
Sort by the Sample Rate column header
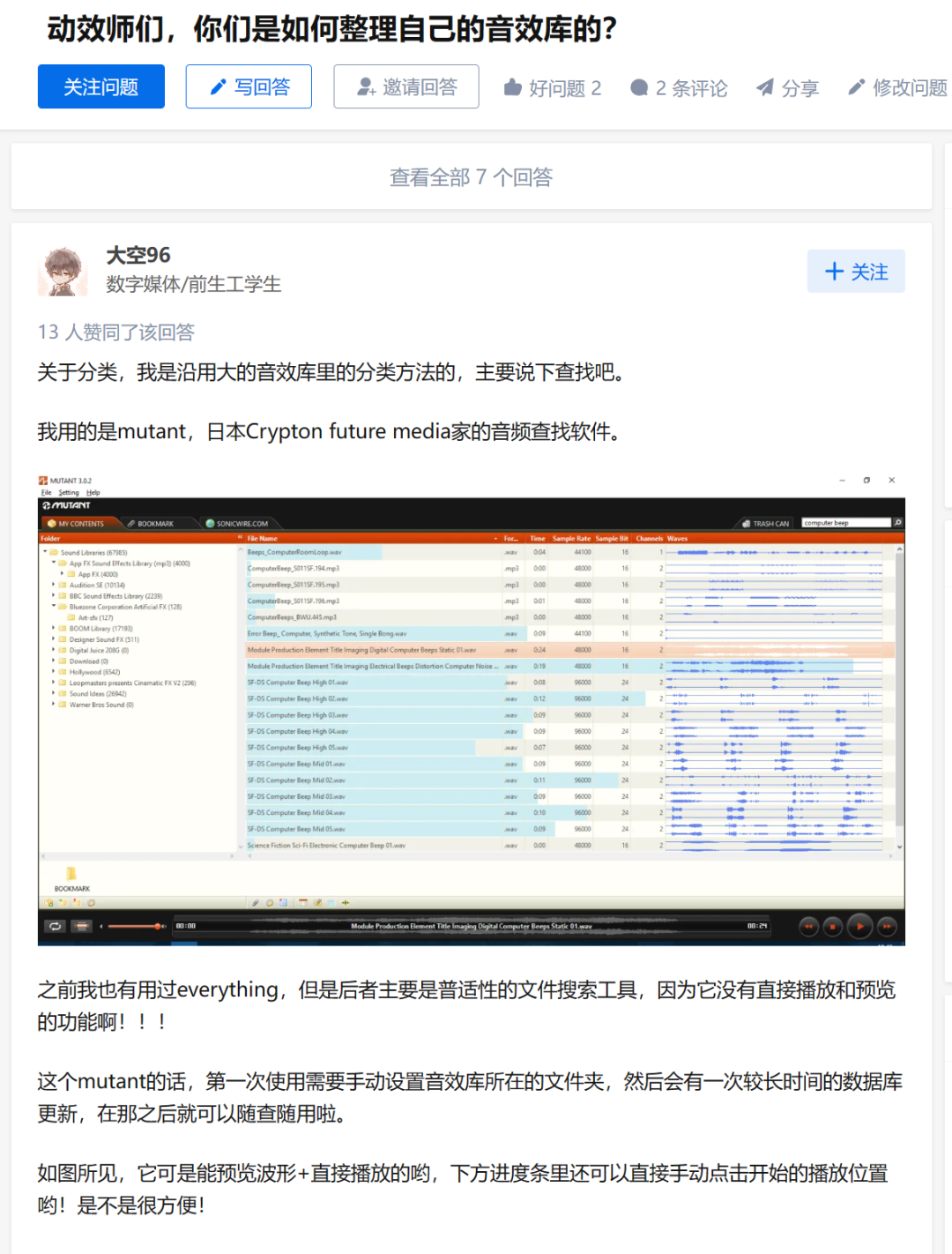(x=571, y=538)
